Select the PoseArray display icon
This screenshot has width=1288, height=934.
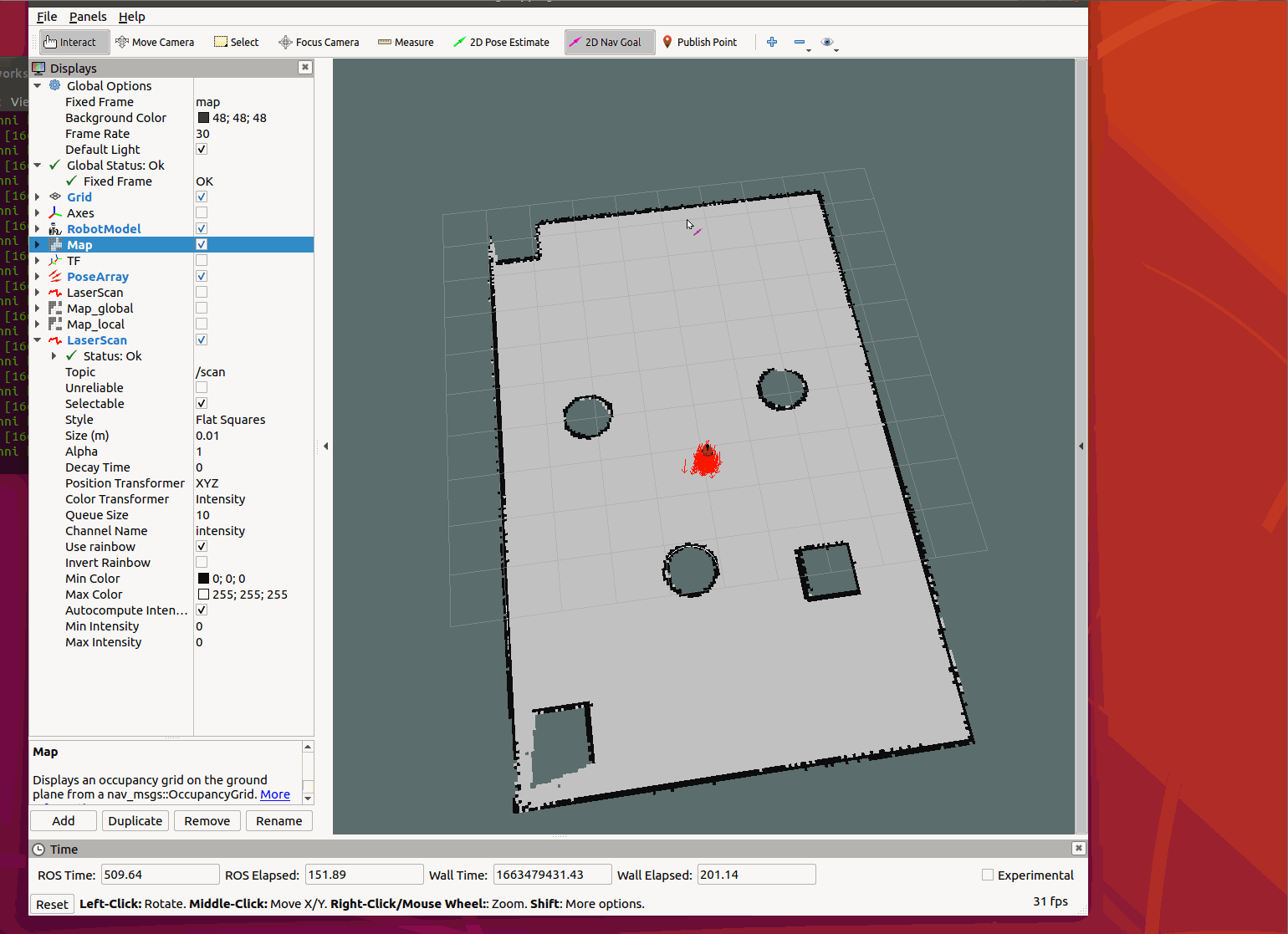coord(55,277)
